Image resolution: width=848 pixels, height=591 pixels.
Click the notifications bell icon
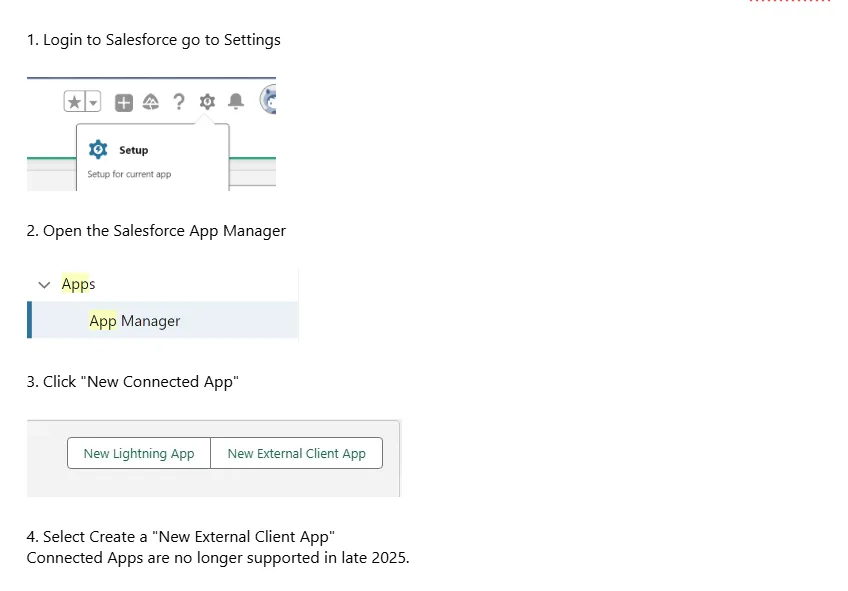pos(236,101)
